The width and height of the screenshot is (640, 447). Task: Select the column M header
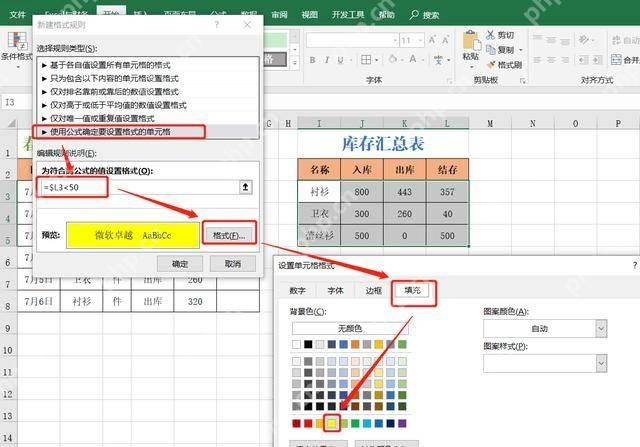pos(490,123)
